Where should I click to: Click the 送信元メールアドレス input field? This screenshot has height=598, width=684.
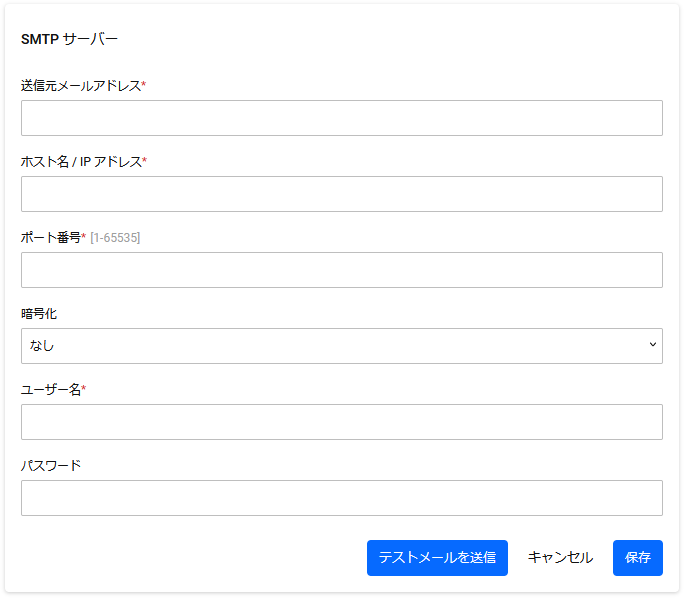pyautogui.click(x=342, y=118)
